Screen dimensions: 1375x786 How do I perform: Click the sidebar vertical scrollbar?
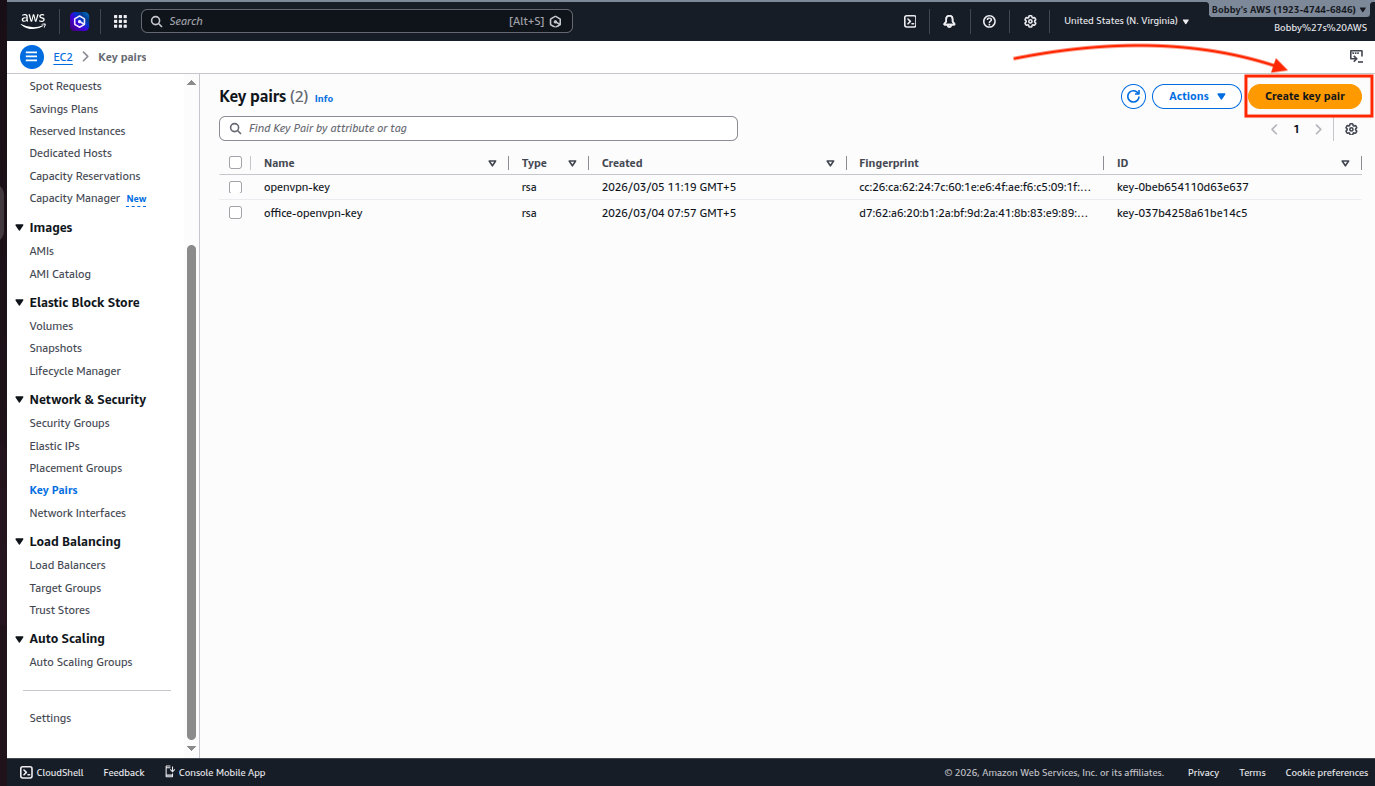(x=192, y=490)
